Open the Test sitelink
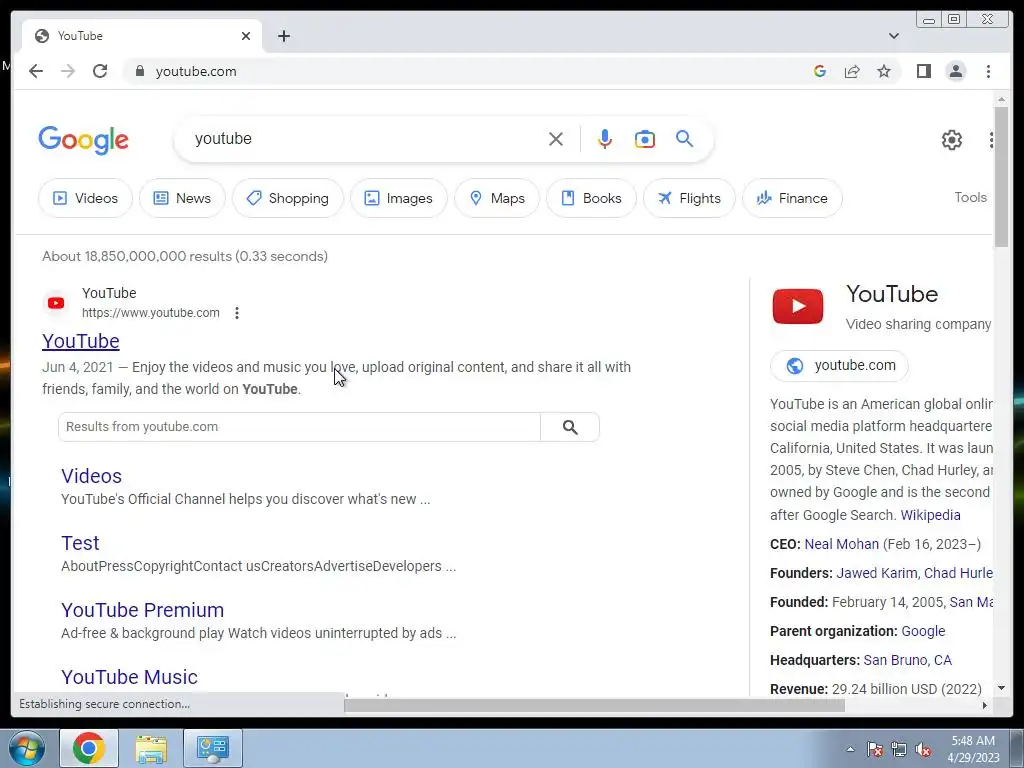The width and height of the screenshot is (1024, 768). (x=80, y=543)
